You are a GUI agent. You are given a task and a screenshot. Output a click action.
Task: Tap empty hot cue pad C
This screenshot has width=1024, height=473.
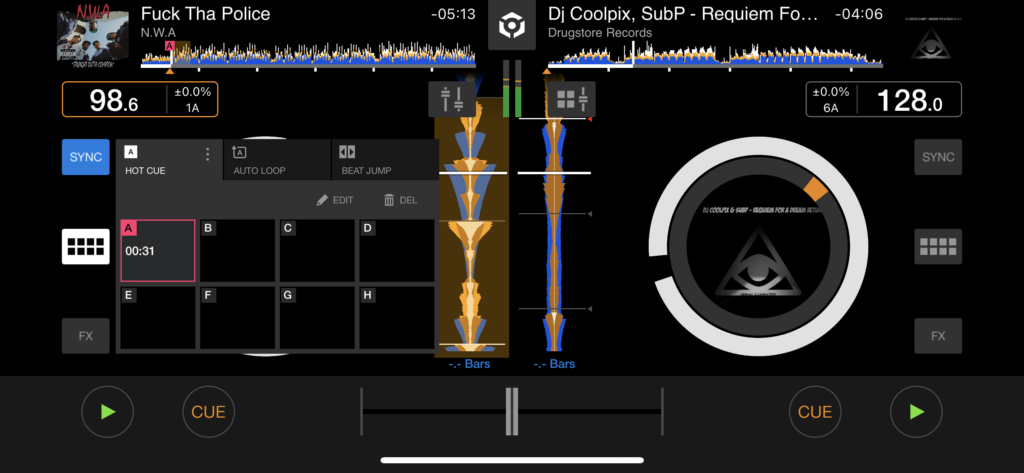(317, 251)
